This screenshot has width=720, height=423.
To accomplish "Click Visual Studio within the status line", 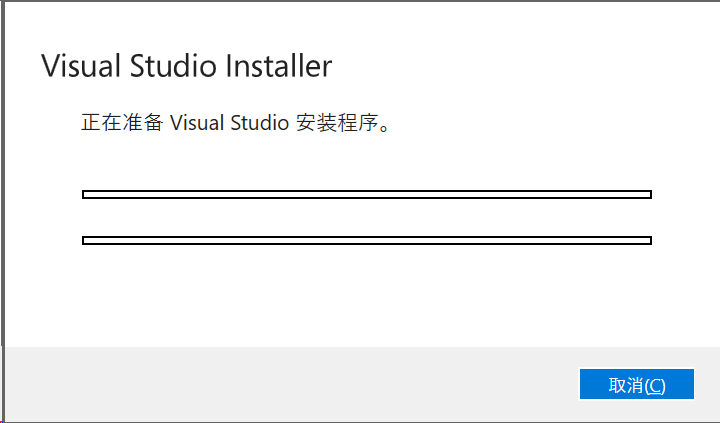I will 231,124.
